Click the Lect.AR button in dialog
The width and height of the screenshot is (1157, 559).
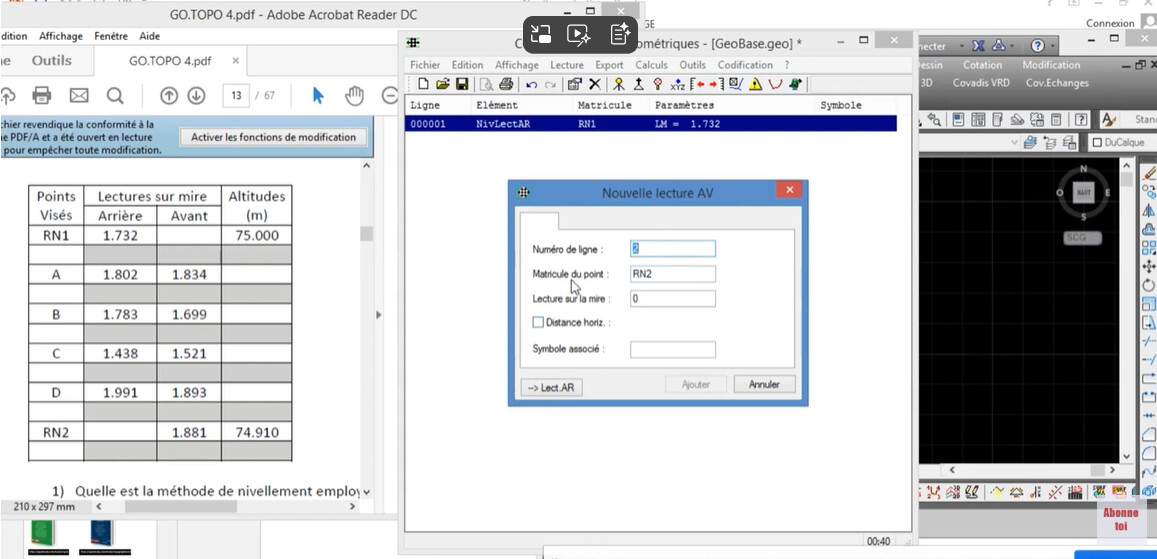click(551, 388)
